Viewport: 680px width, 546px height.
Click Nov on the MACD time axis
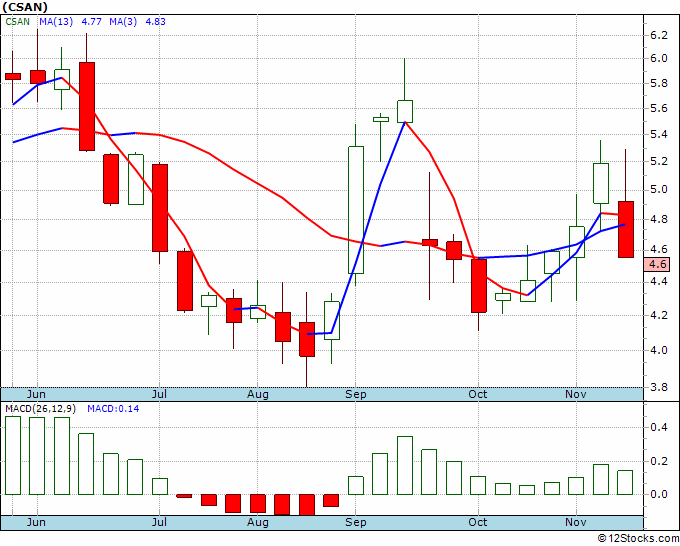click(x=575, y=522)
